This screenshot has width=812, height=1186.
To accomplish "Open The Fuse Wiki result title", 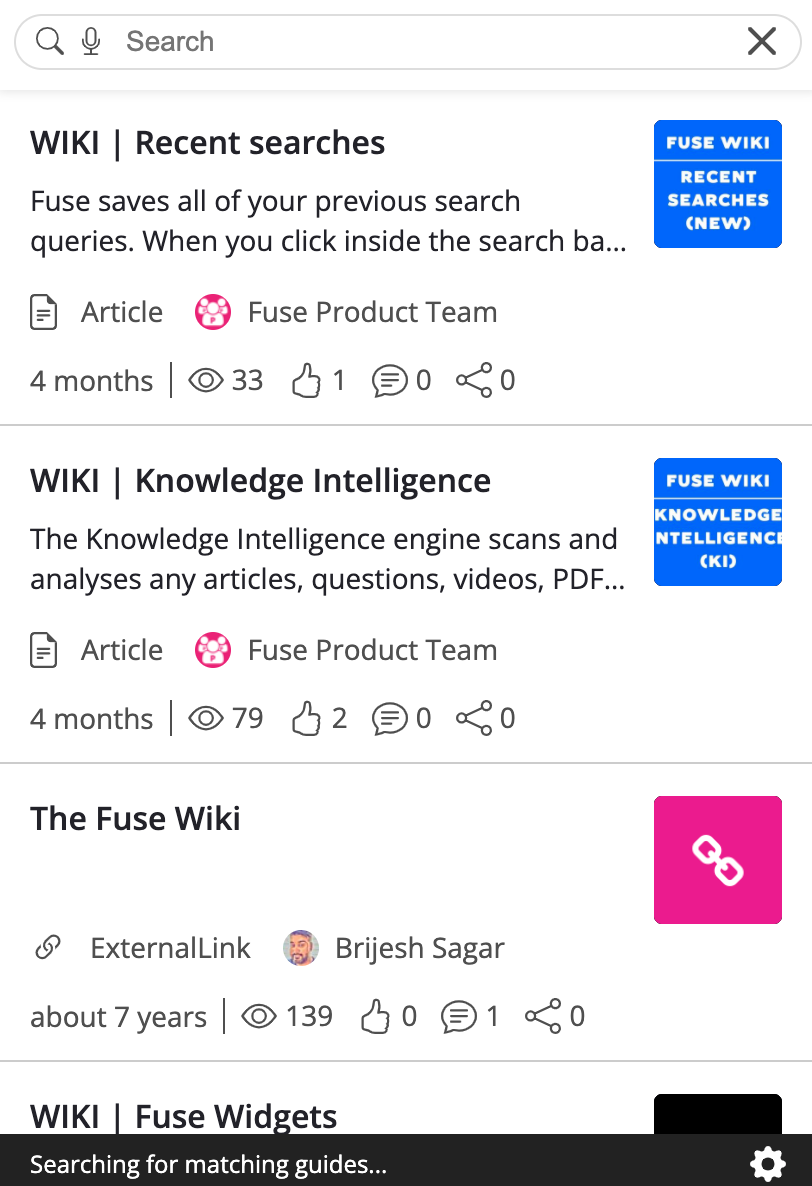I will tap(135, 818).
